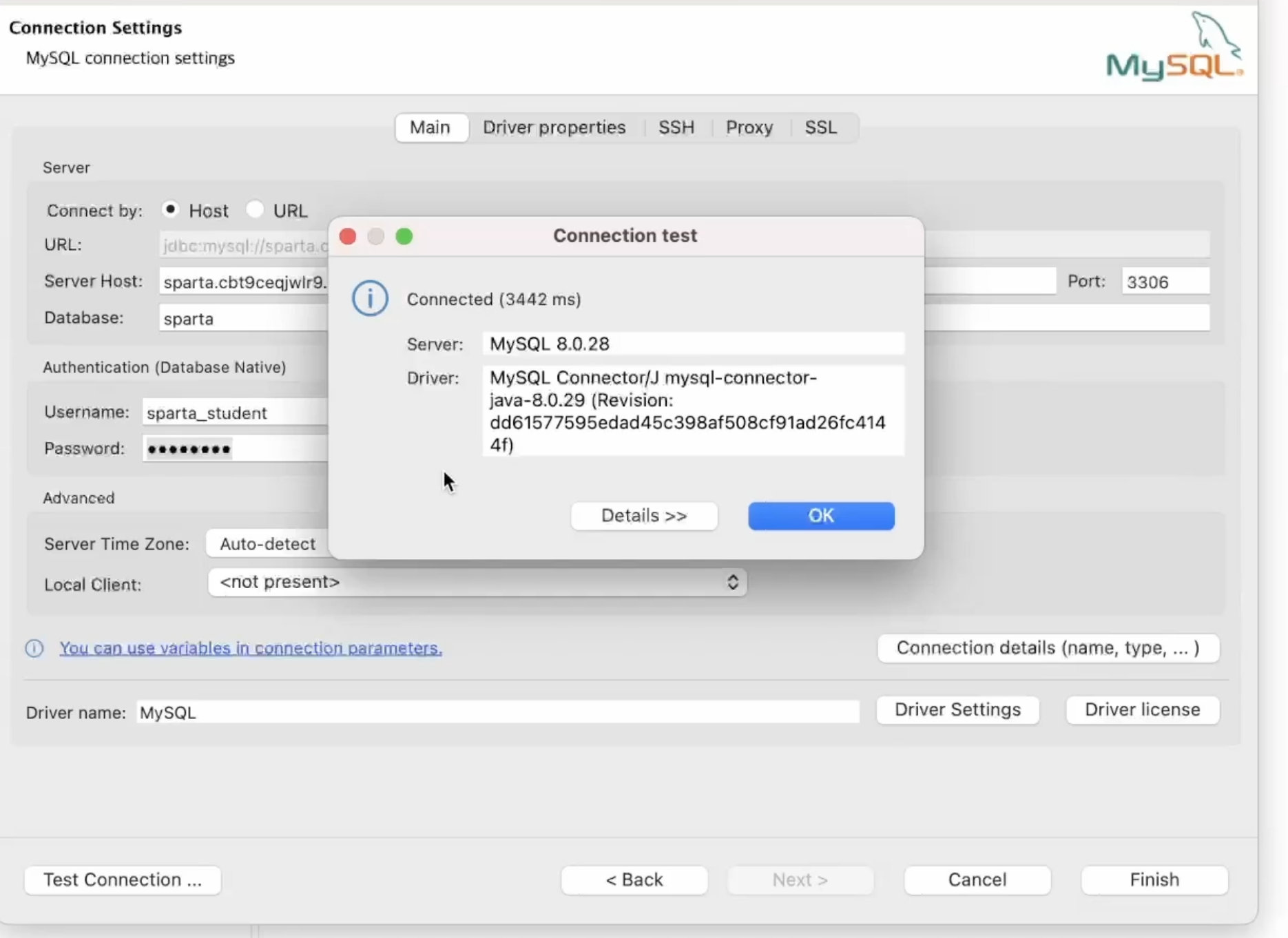The height and width of the screenshot is (938, 1288).
Task: Click the Server version field MySQL 8.0.28
Action: (x=693, y=344)
